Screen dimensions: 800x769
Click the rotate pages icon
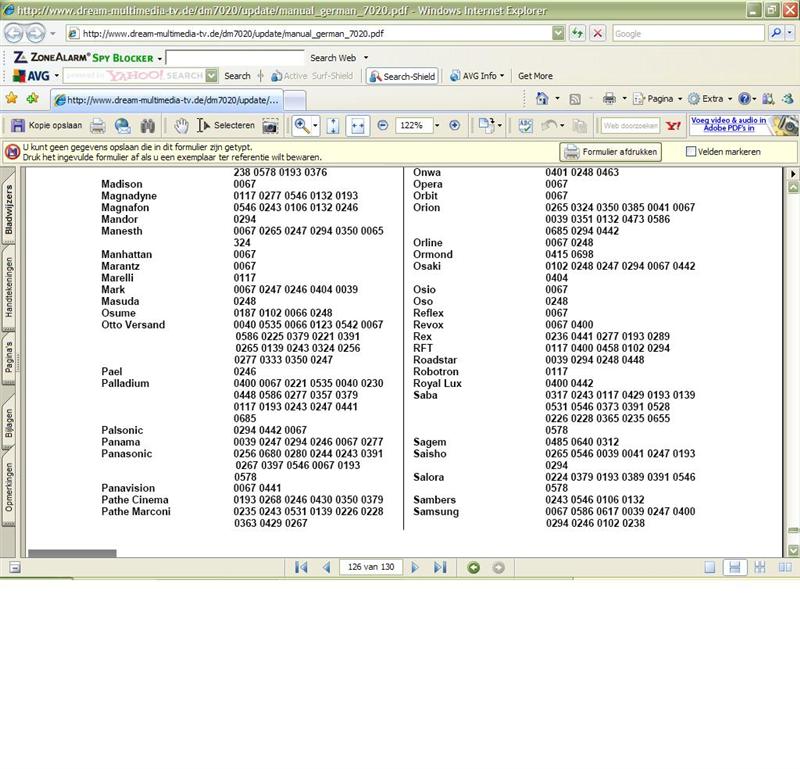pyautogui.click(x=487, y=126)
